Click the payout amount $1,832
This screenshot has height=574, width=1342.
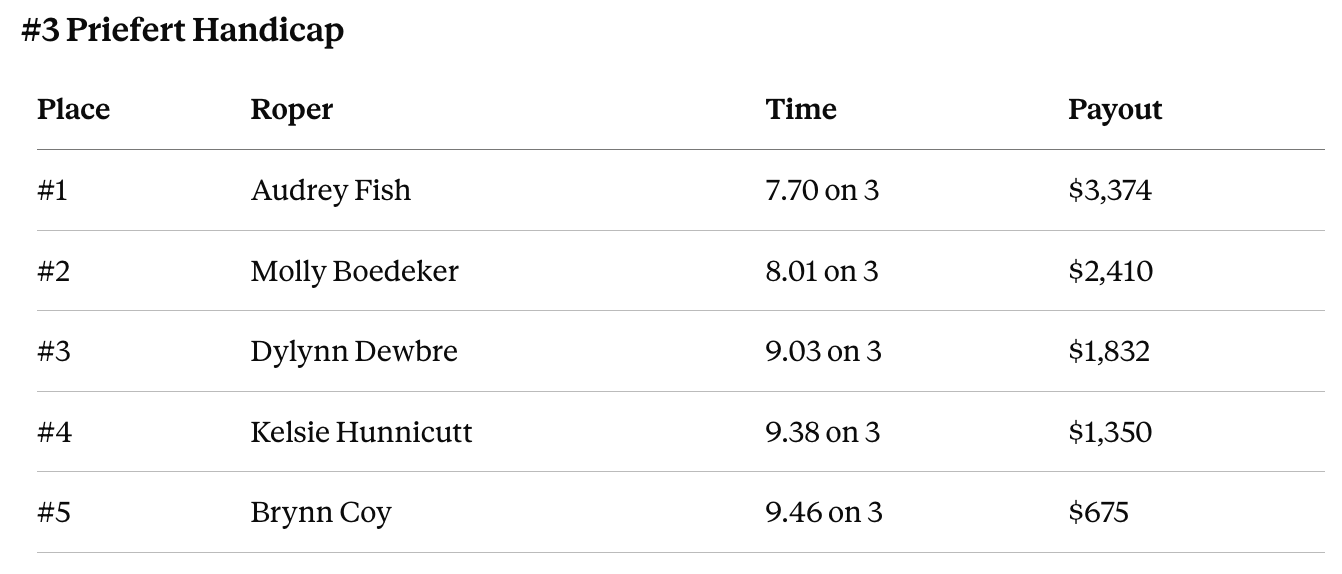pos(1109,352)
